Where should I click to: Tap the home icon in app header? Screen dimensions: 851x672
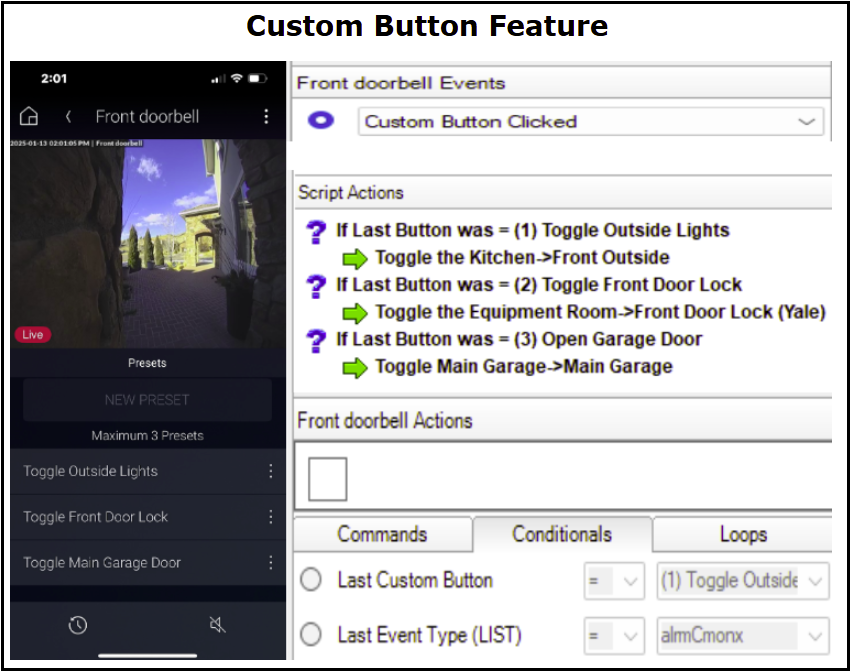point(29,116)
